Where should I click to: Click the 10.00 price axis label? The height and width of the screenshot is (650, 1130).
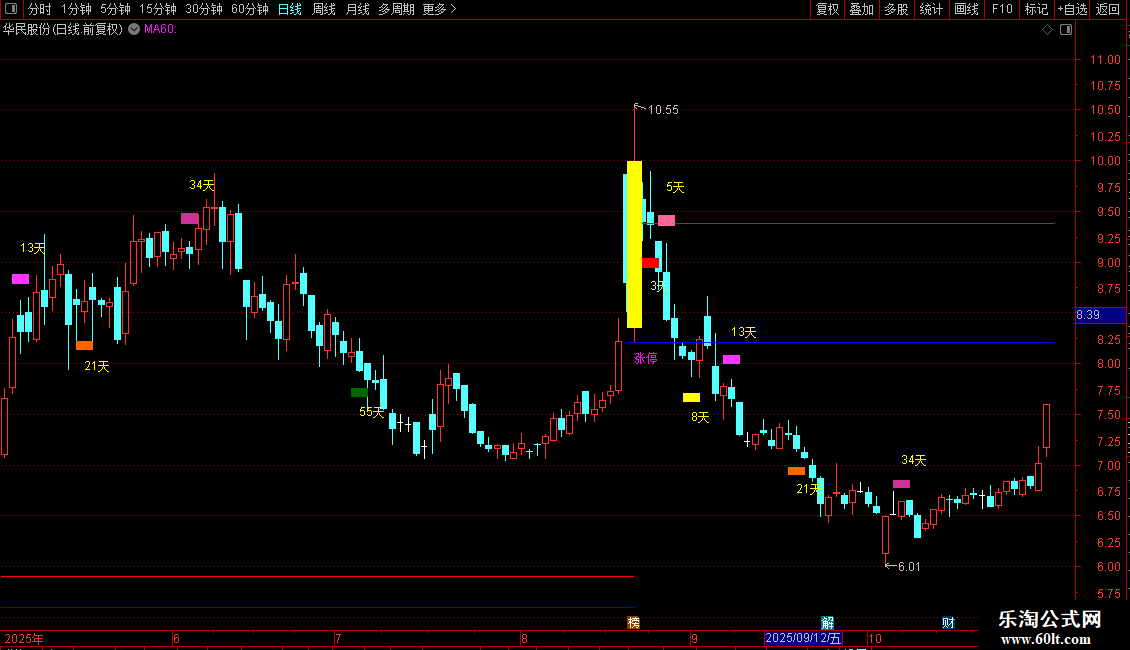tap(1105, 161)
